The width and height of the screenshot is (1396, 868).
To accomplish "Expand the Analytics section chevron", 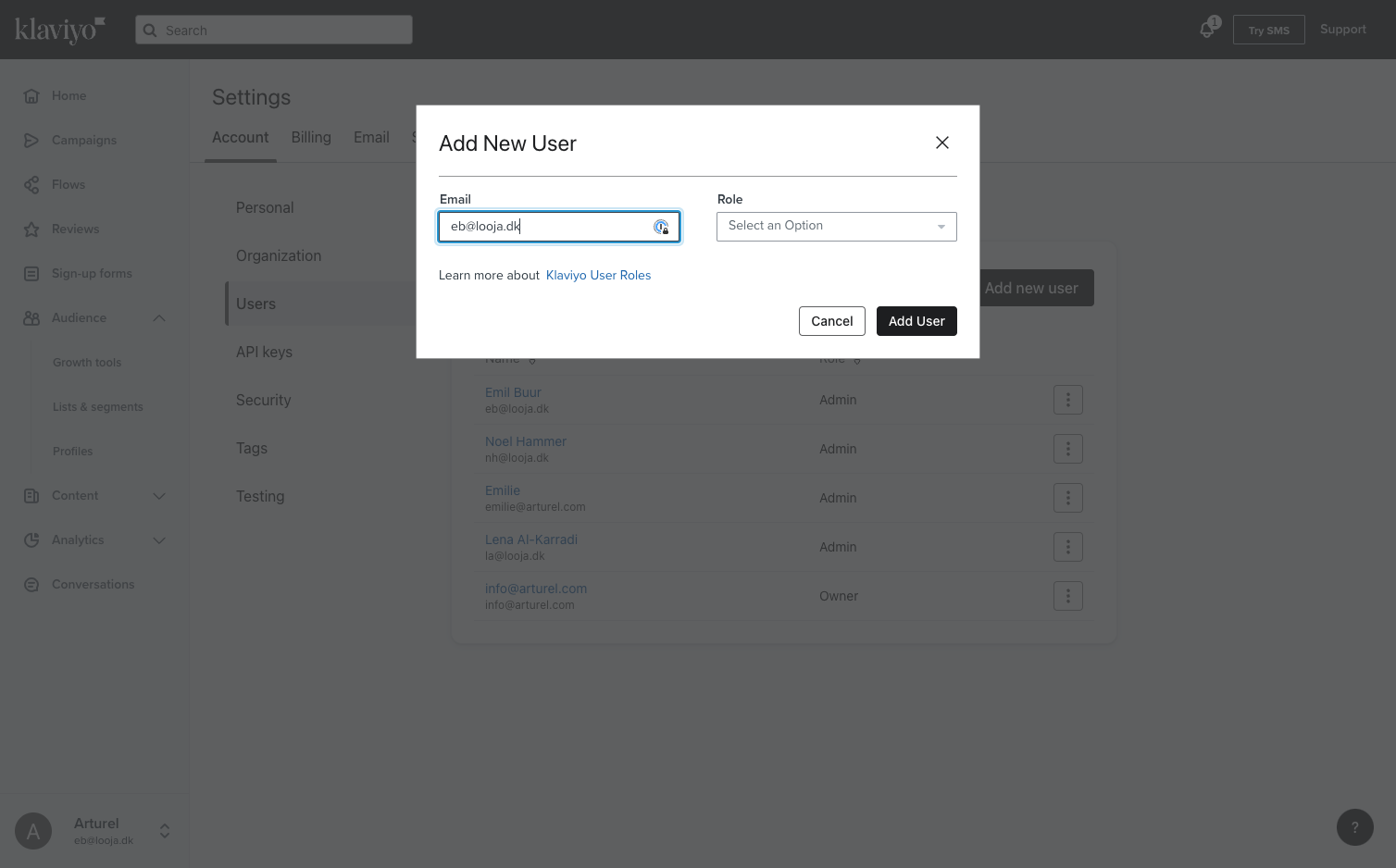I will 159,540.
